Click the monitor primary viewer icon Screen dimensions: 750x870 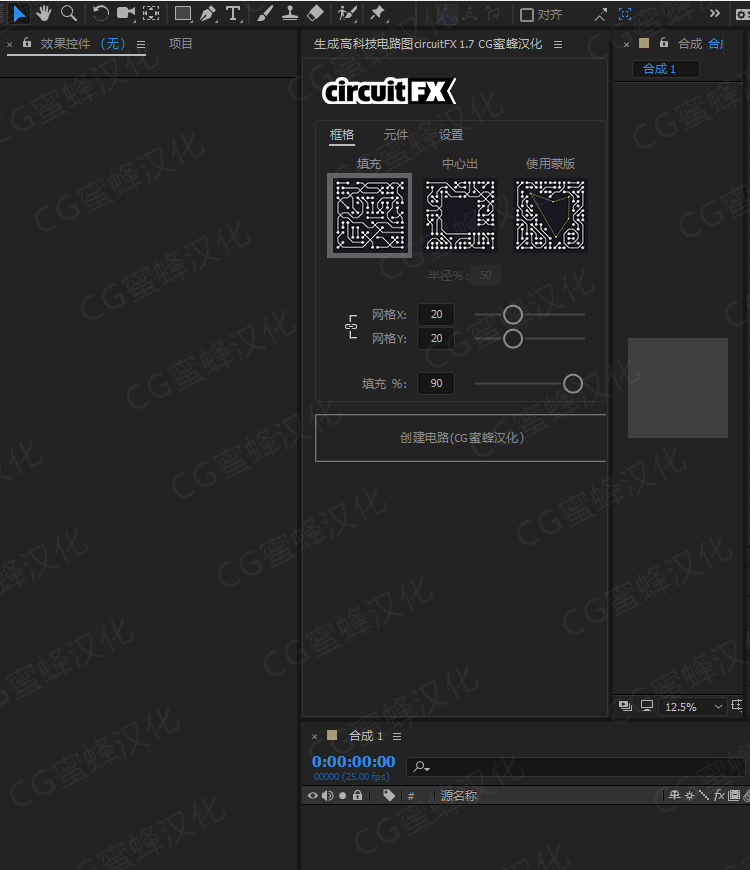647,706
